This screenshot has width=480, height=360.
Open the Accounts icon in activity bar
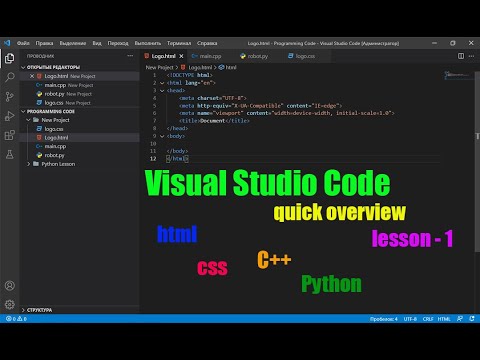pyautogui.click(x=10, y=286)
